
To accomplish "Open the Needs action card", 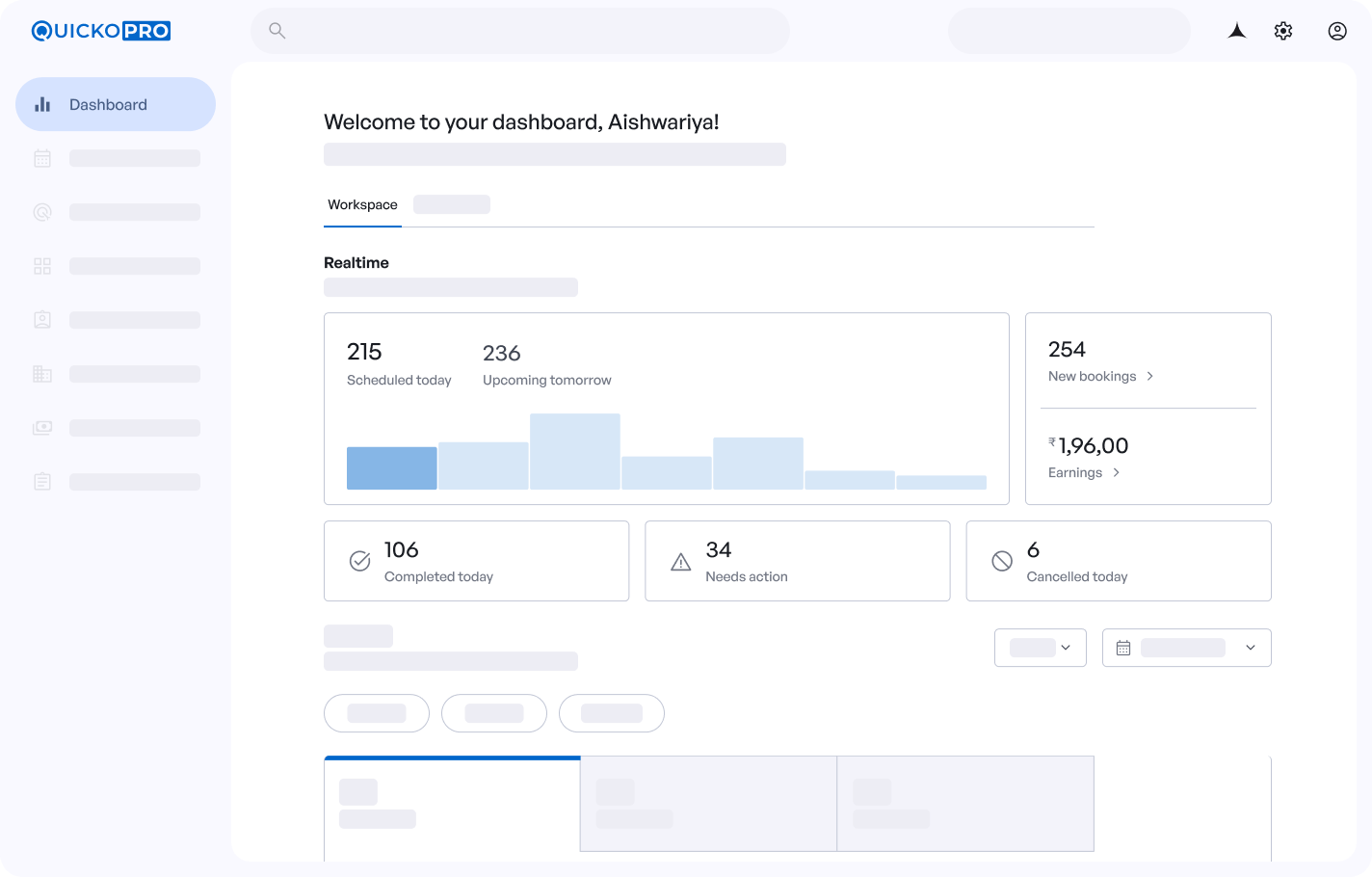I will pos(798,561).
